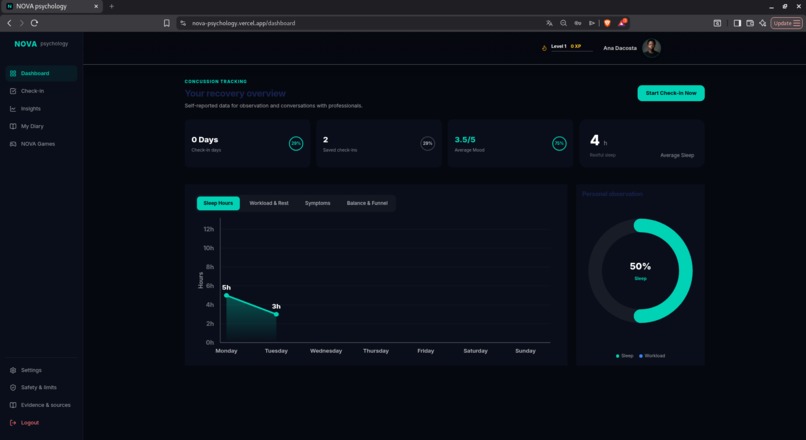Click the Average Mood 75% ring
The height and width of the screenshot is (440, 806).
coord(559,143)
